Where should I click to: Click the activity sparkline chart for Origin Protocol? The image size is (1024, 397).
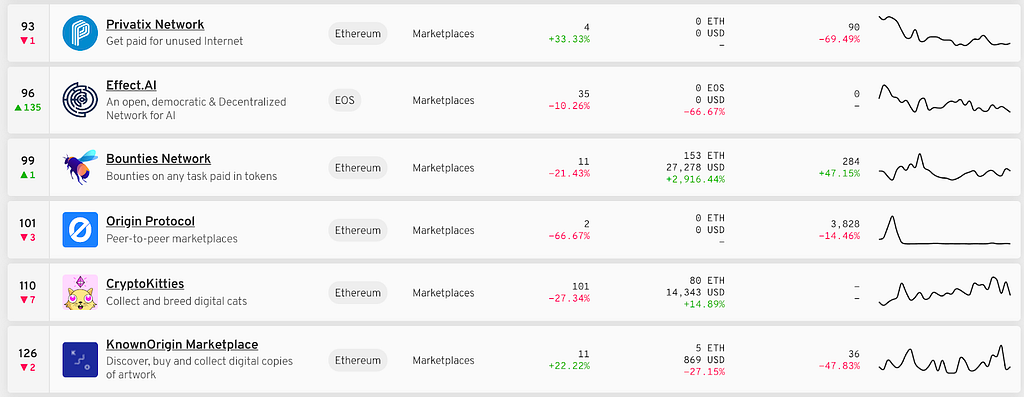coord(944,230)
